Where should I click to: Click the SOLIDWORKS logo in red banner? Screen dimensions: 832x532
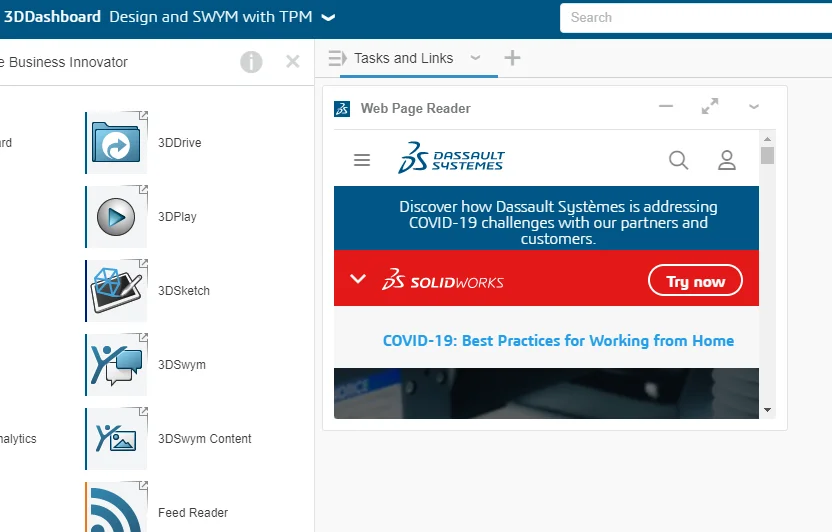[x=443, y=279]
